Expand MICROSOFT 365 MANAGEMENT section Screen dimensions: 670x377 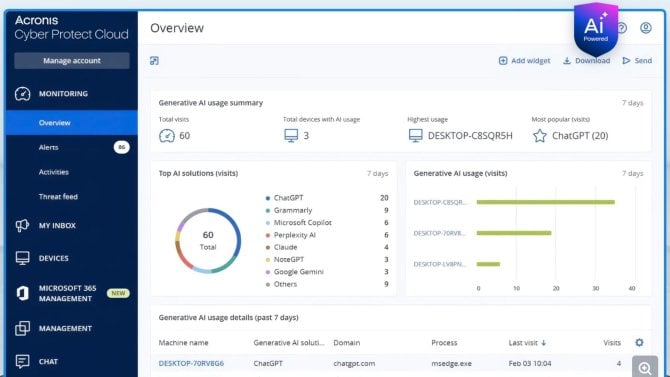point(67,293)
